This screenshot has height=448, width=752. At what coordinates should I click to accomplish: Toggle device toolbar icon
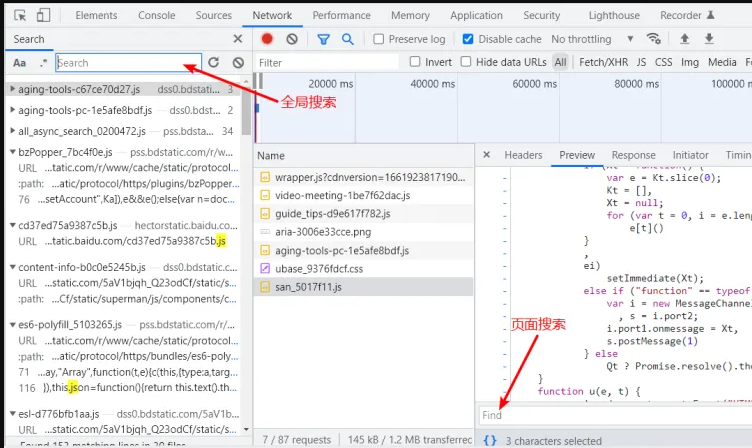(43, 15)
